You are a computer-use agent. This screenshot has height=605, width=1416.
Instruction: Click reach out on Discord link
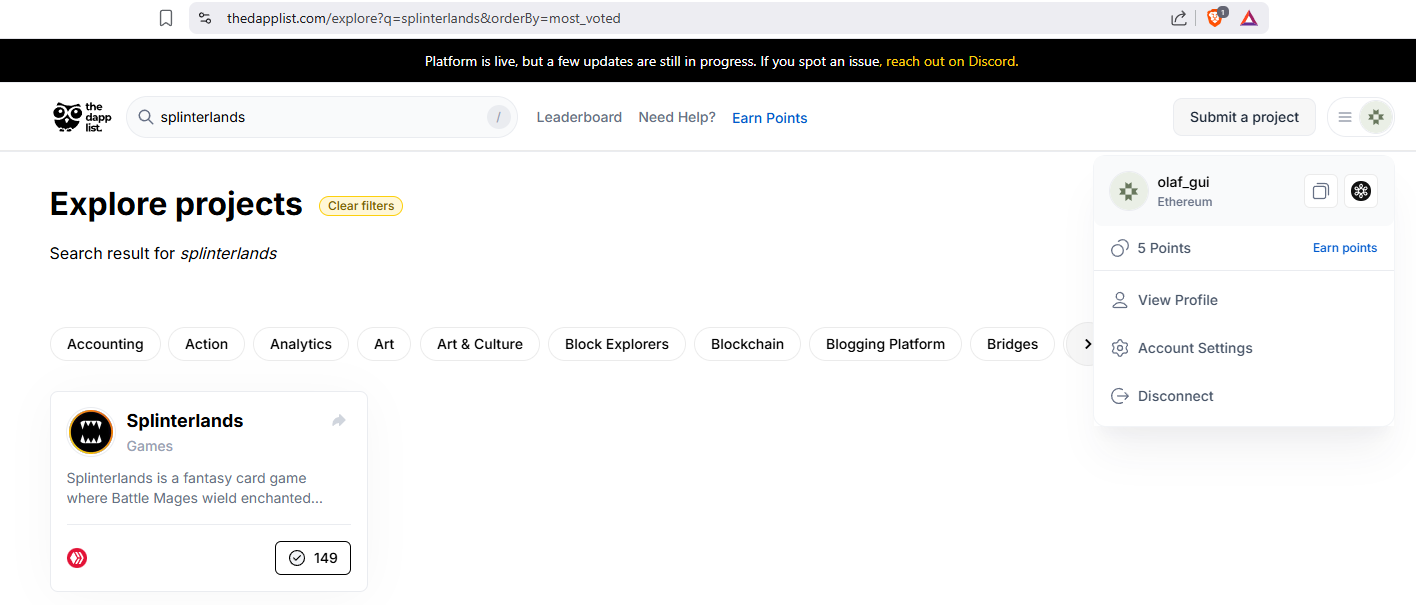click(x=950, y=61)
